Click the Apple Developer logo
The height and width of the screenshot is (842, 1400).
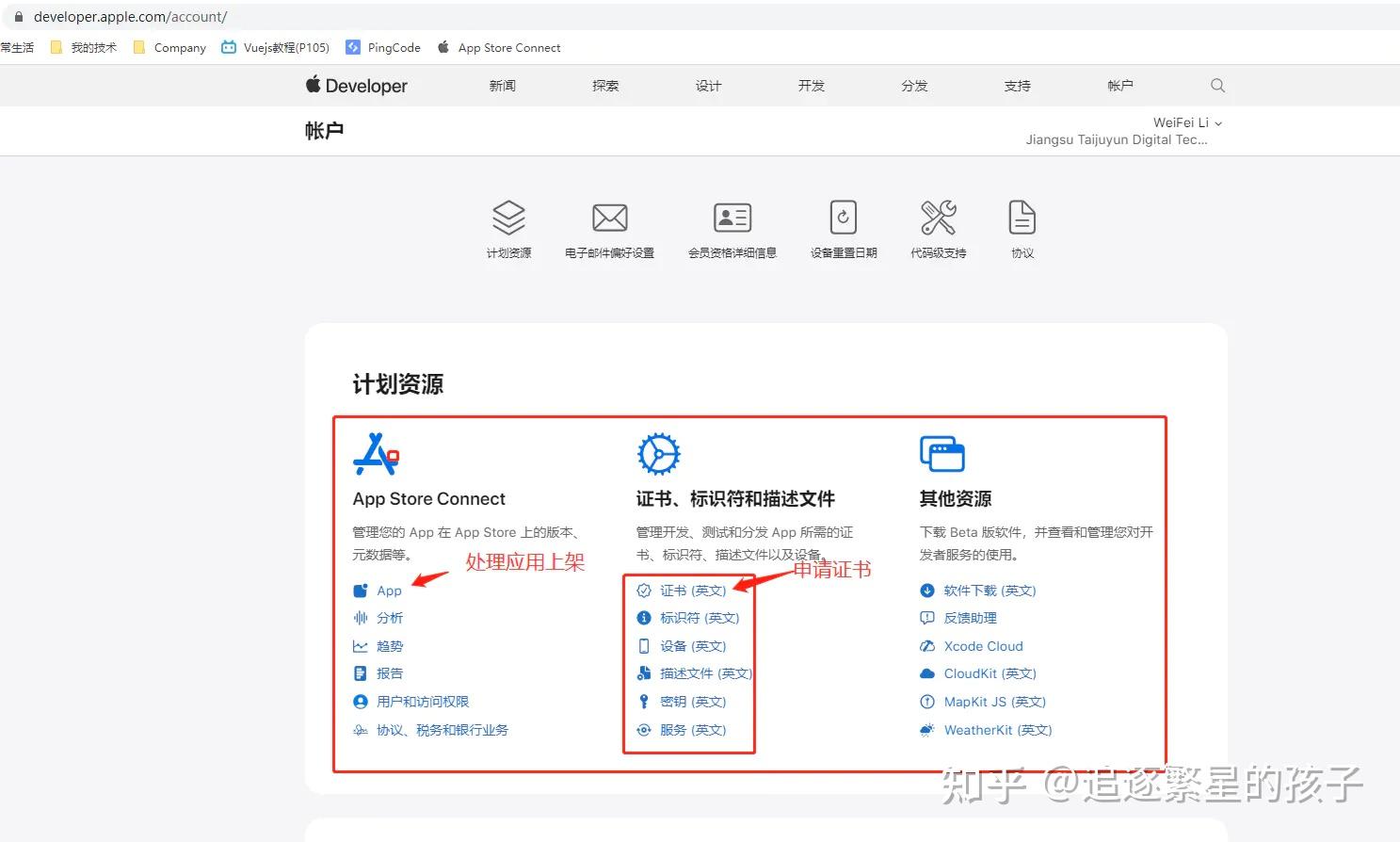(x=356, y=85)
